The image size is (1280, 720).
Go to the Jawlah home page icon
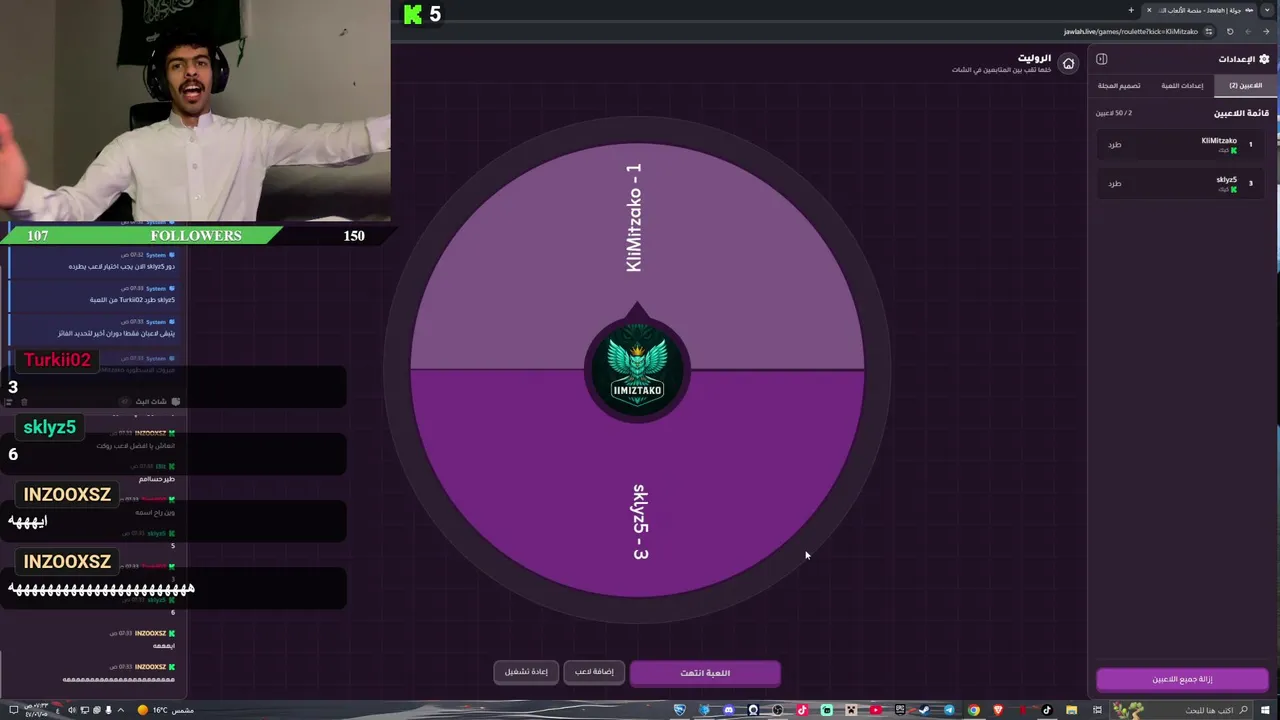point(1068,64)
